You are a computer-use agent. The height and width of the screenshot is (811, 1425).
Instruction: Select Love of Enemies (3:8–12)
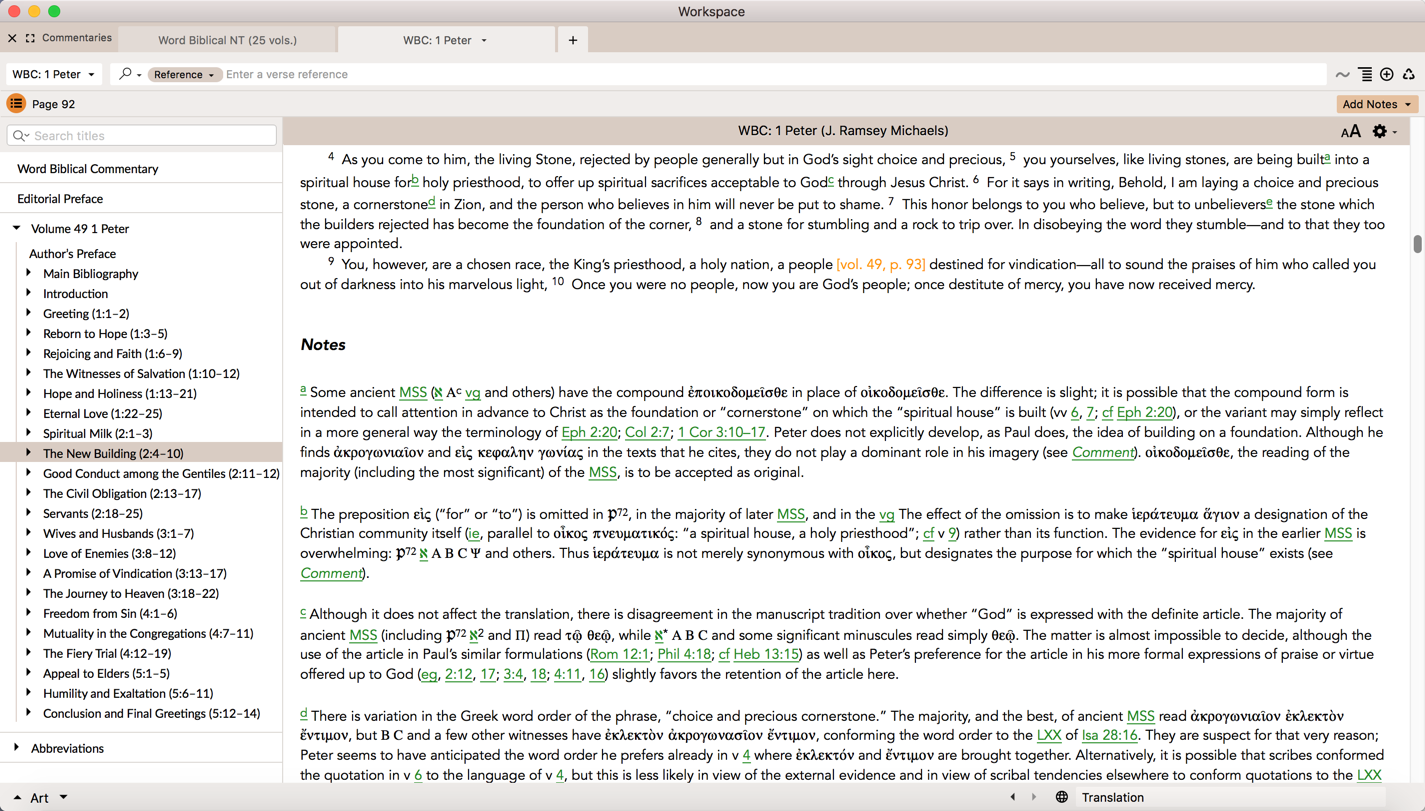(109, 554)
